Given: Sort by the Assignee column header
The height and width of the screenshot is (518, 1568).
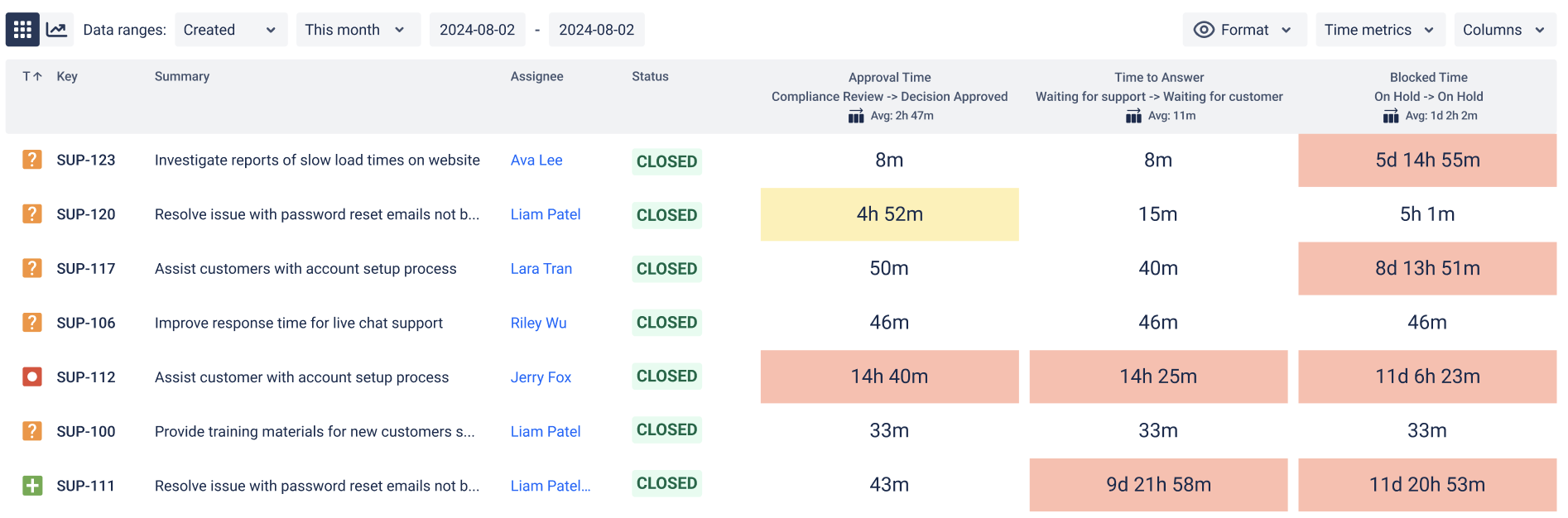Looking at the screenshot, I should point(537,76).
